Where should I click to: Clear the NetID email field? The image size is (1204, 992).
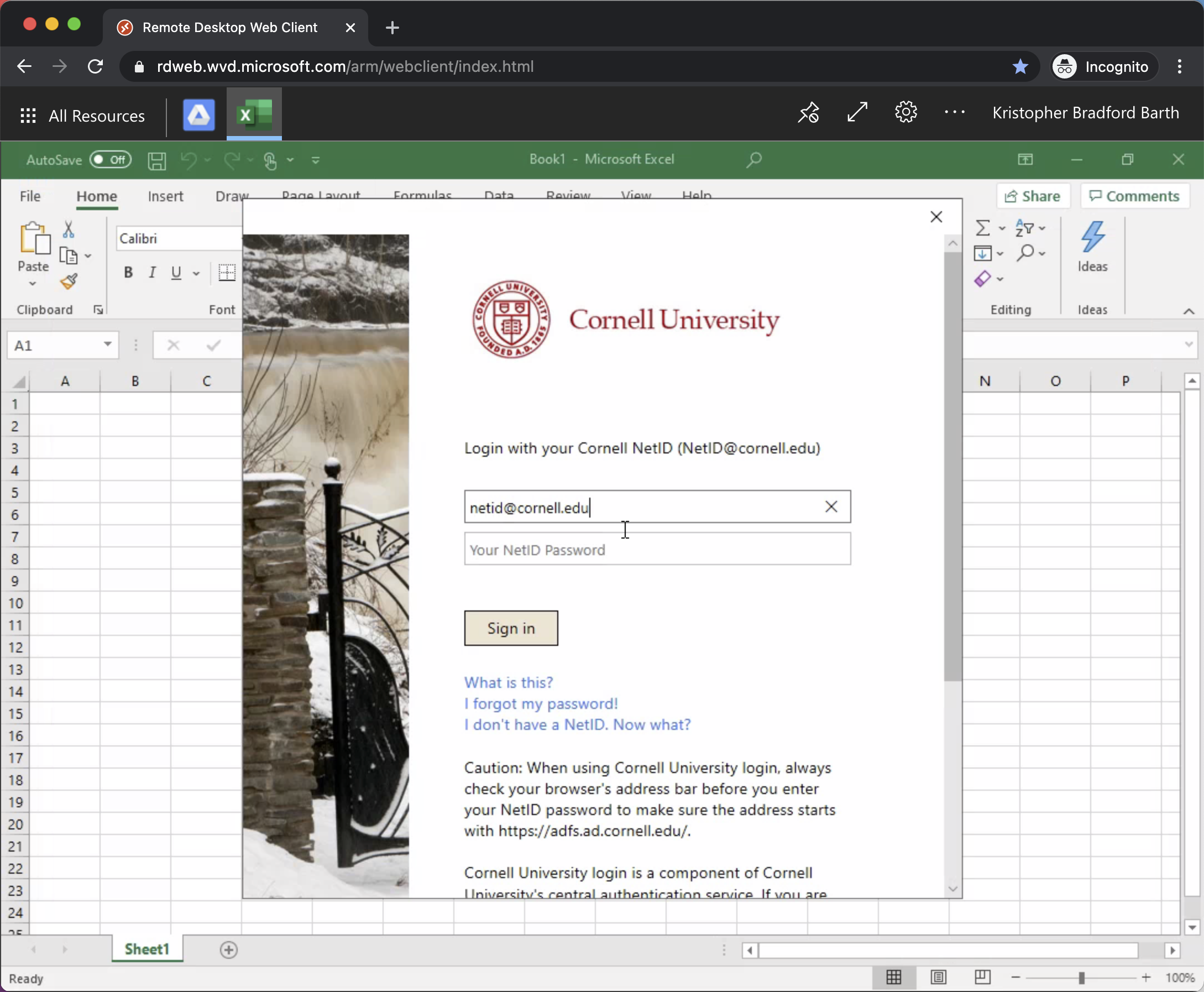pos(831,507)
